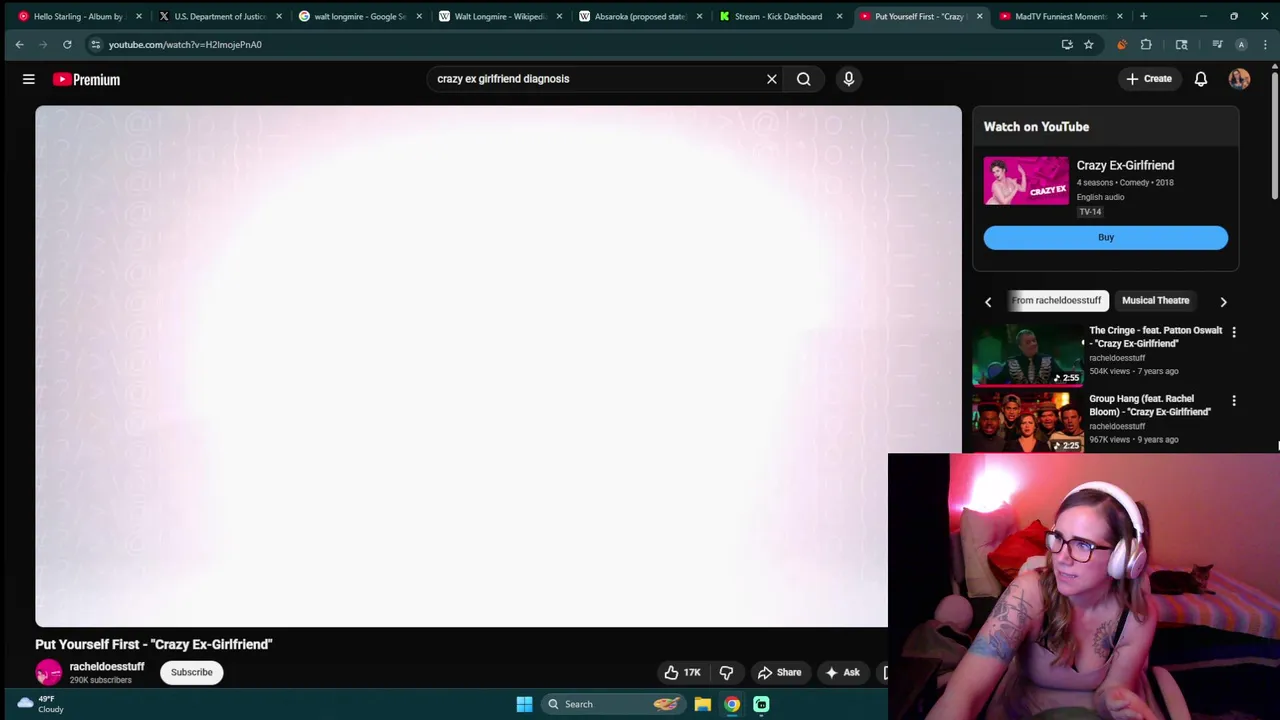The image size is (1280, 720).
Task: Click install app icon in address bar
Action: tap(1067, 44)
